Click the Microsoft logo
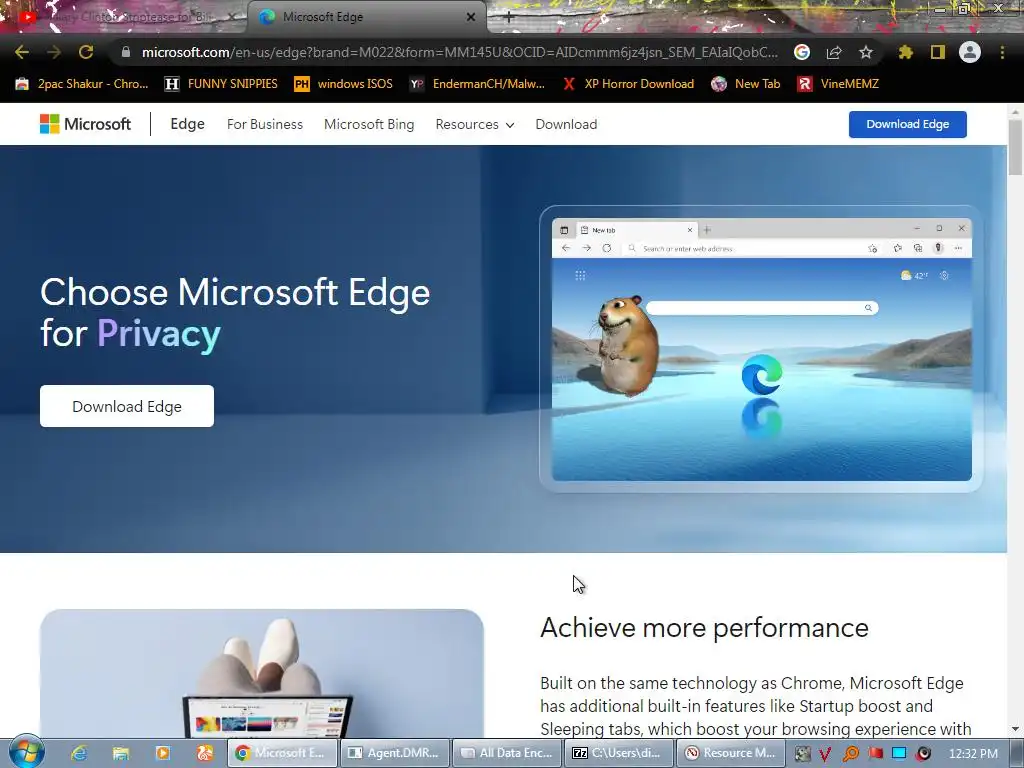 coord(86,124)
